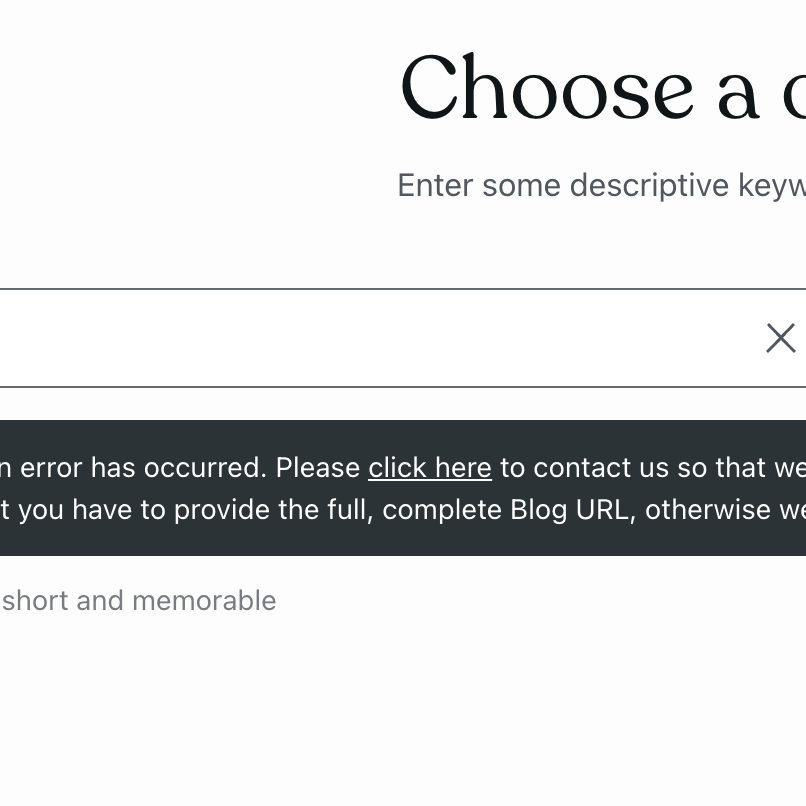Click the "Enter some descriptive" subtitle text
Screen dimensions: 806x806
600,185
